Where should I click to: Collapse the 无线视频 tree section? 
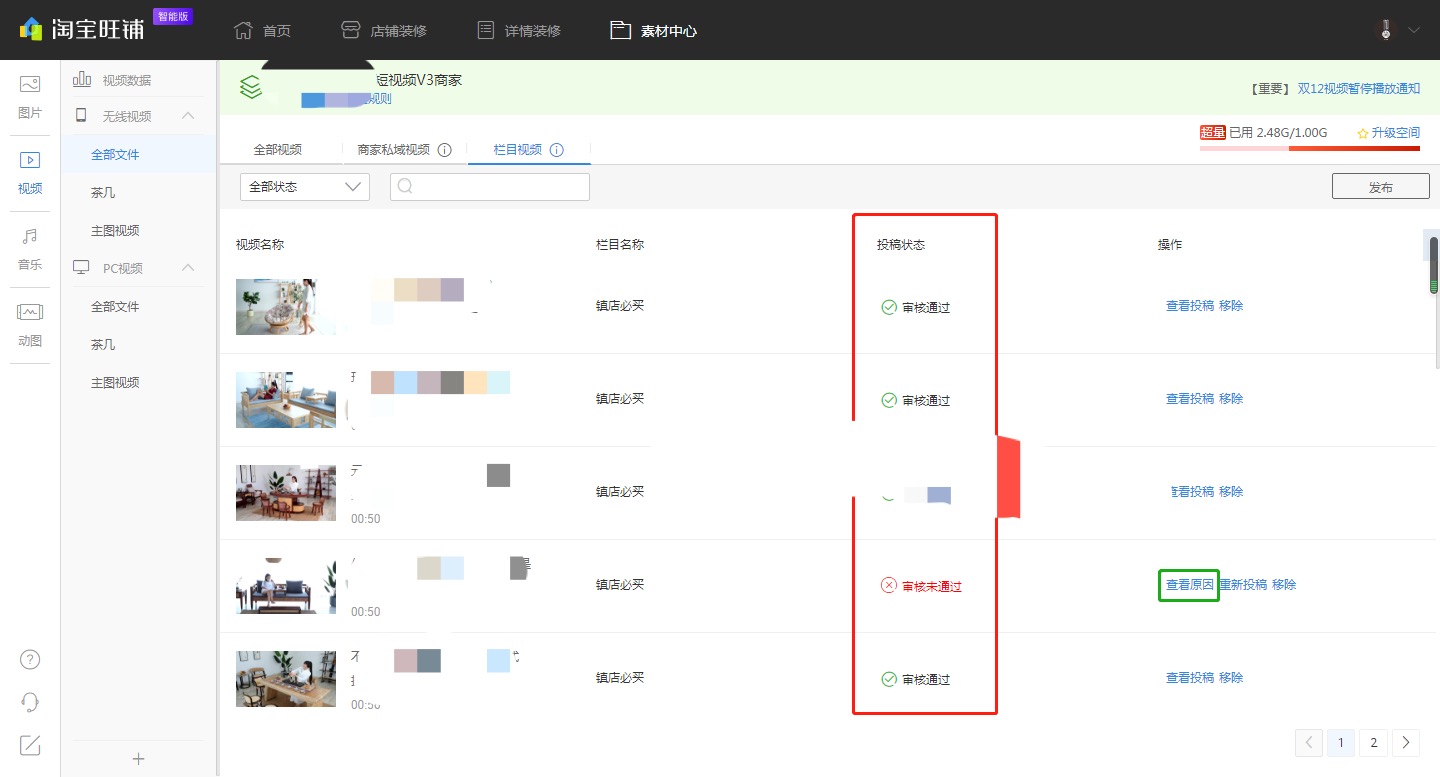[188, 116]
